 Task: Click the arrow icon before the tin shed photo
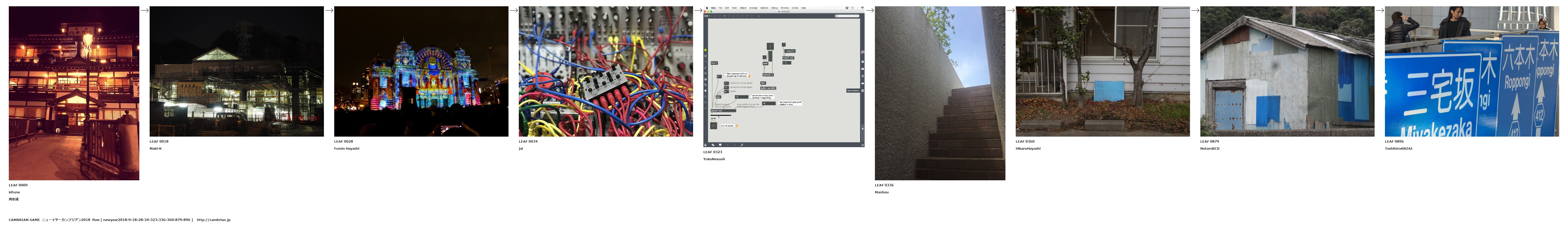[x=1194, y=10]
